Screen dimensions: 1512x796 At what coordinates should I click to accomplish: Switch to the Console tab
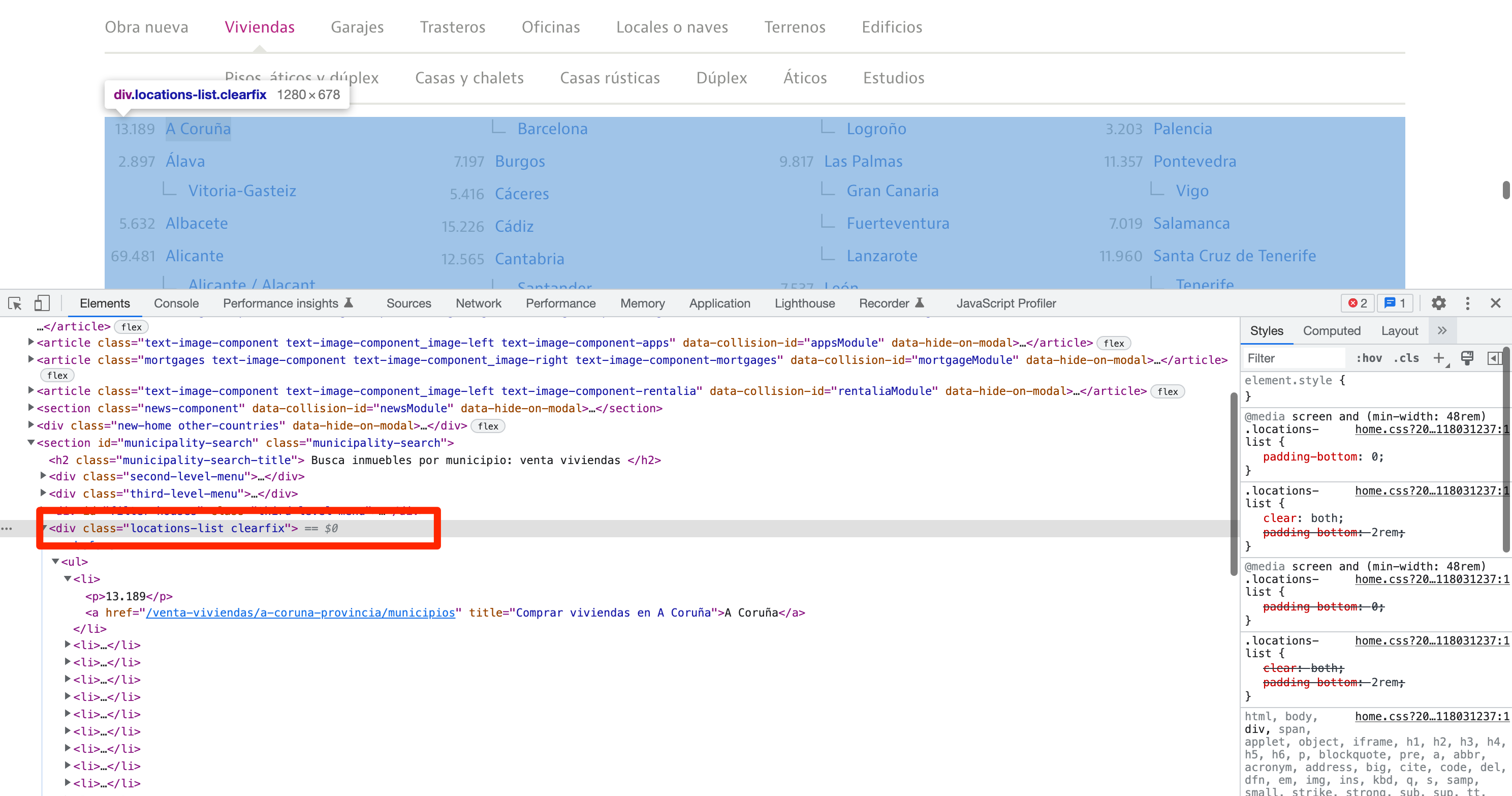click(176, 303)
